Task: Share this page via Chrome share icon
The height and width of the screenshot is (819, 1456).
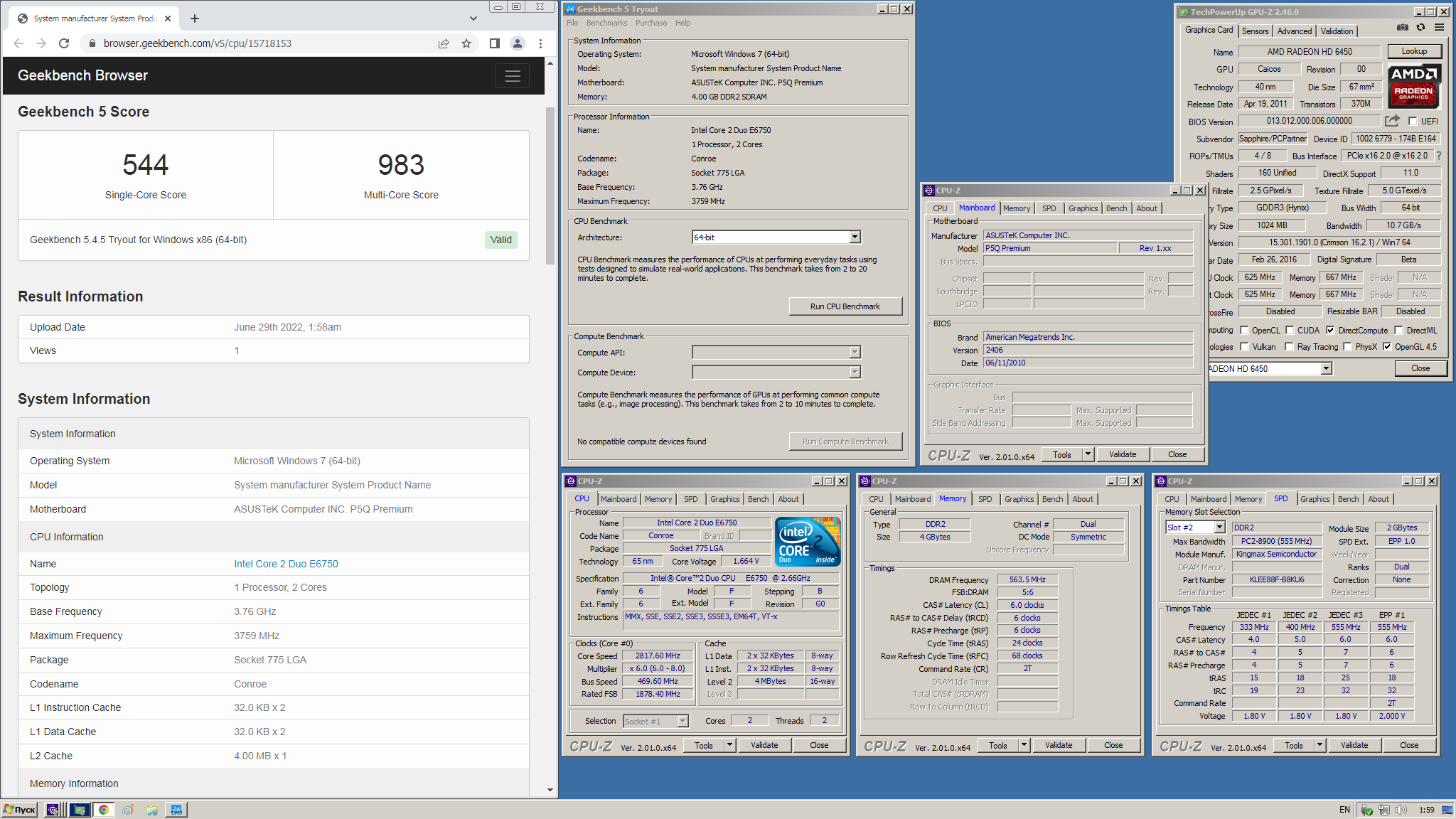Action: (x=444, y=43)
